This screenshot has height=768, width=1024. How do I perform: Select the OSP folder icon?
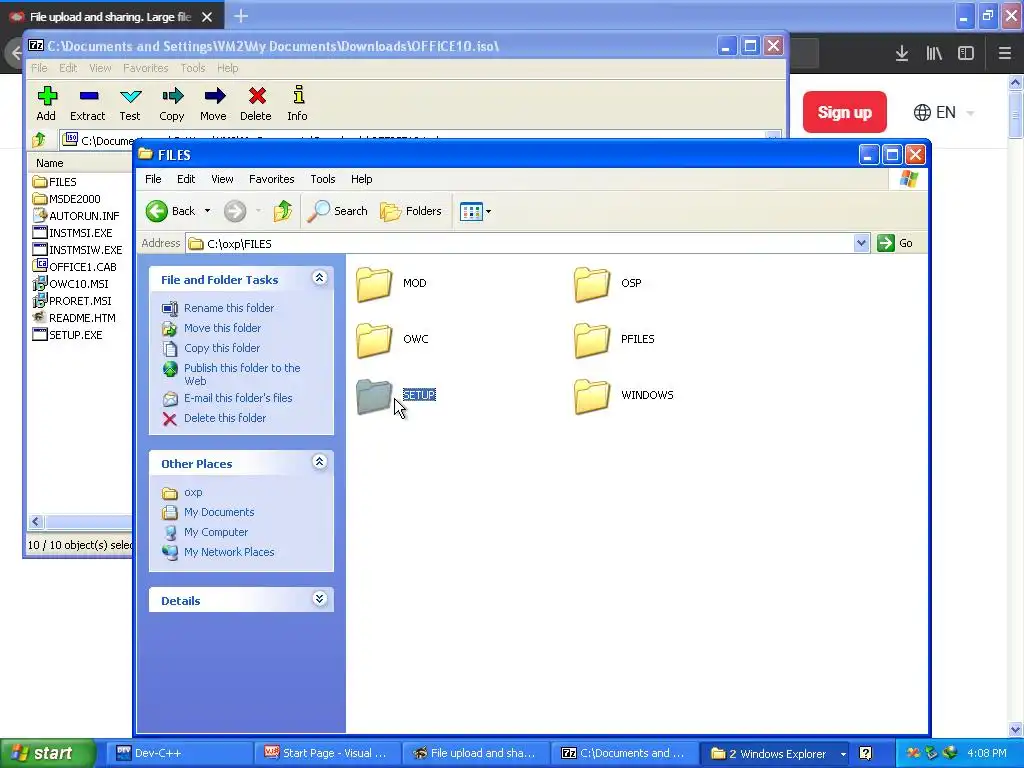(x=592, y=284)
